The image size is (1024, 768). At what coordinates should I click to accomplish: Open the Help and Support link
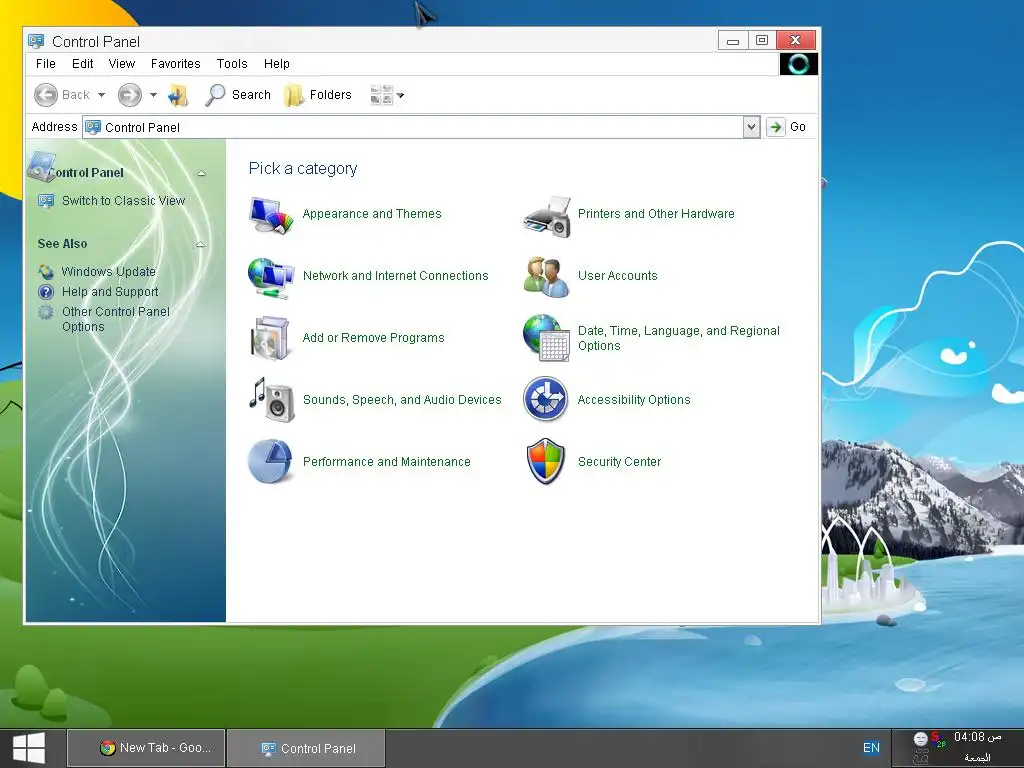(x=110, y=292)
